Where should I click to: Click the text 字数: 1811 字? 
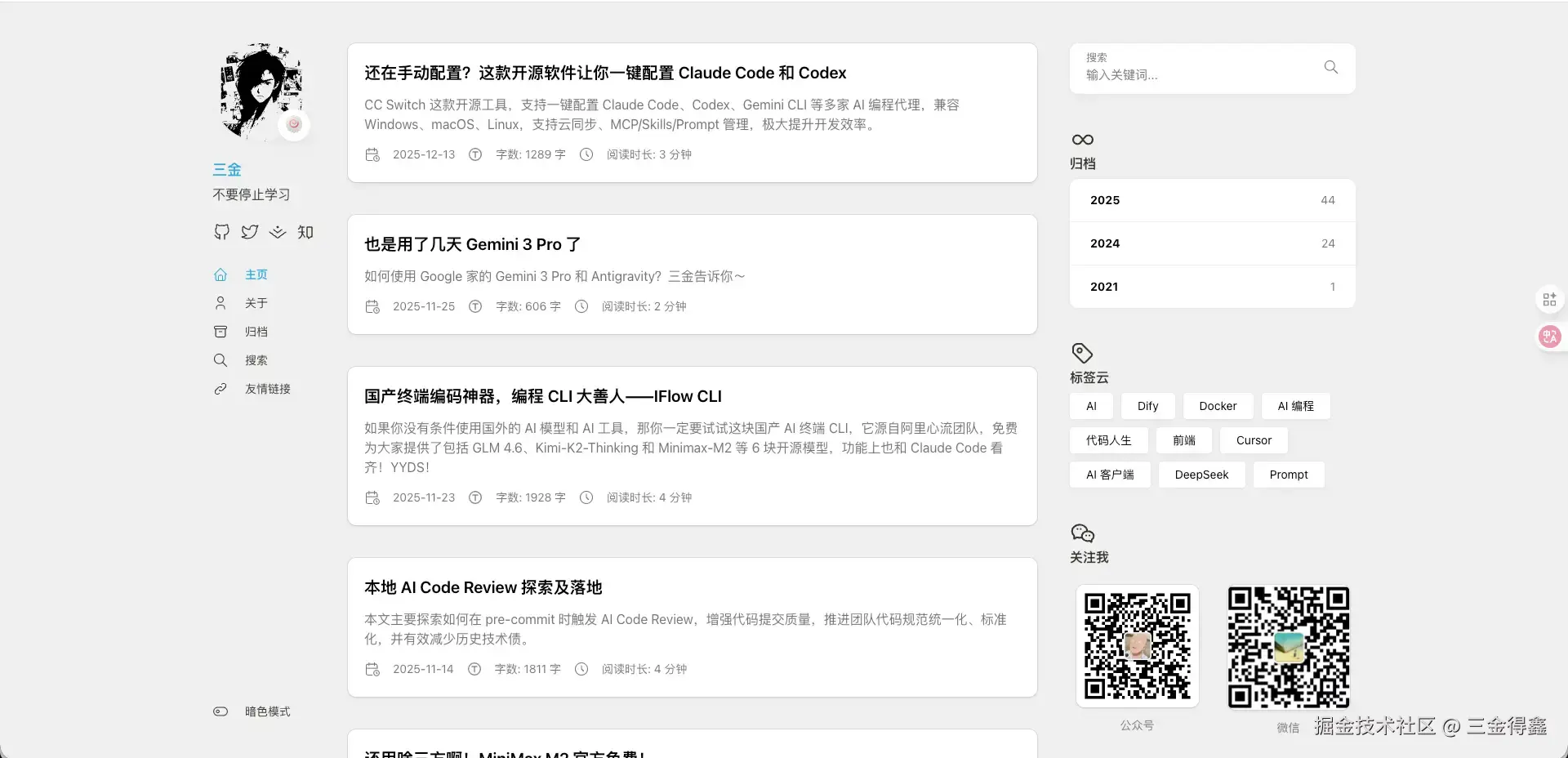coord(528,669)
